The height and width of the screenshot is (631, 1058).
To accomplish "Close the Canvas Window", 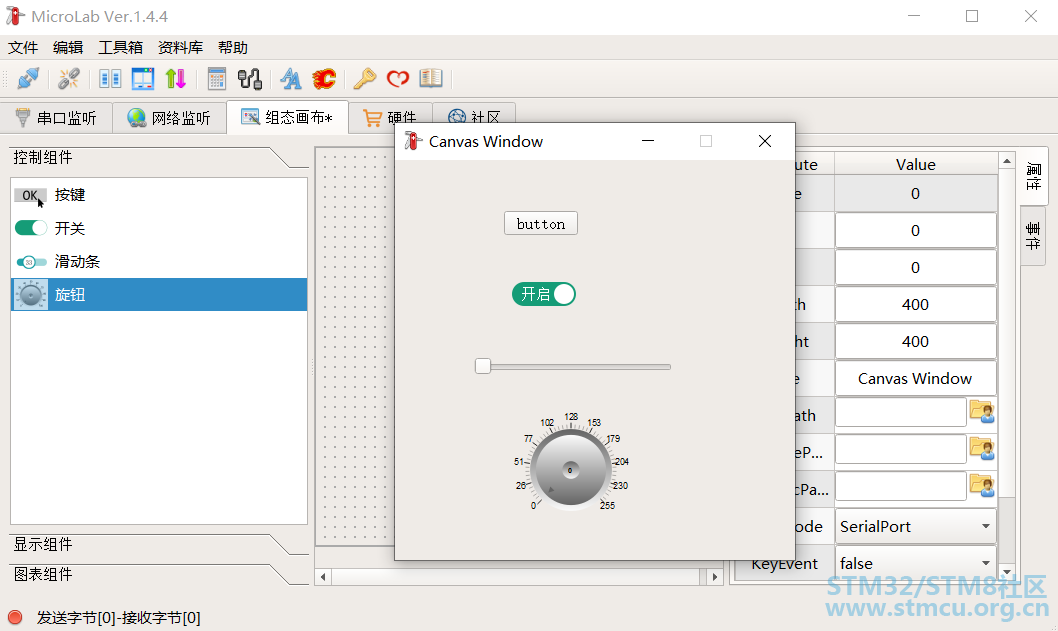I will pyautogui.click(x=764, y=141).
